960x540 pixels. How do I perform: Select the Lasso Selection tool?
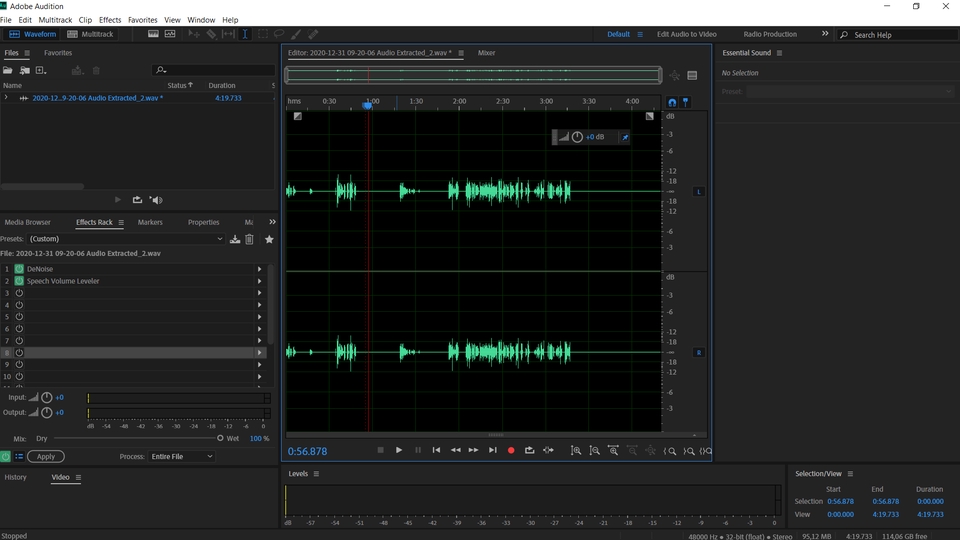tap(279, 34)
